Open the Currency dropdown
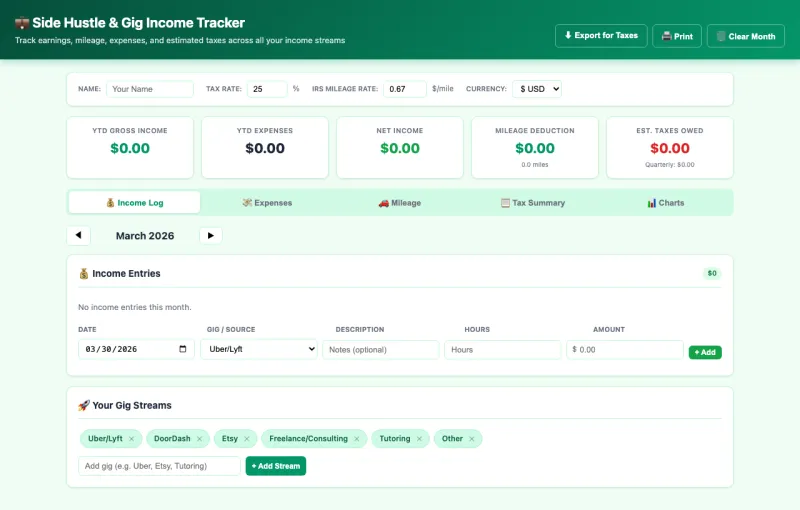 (537, 89)
